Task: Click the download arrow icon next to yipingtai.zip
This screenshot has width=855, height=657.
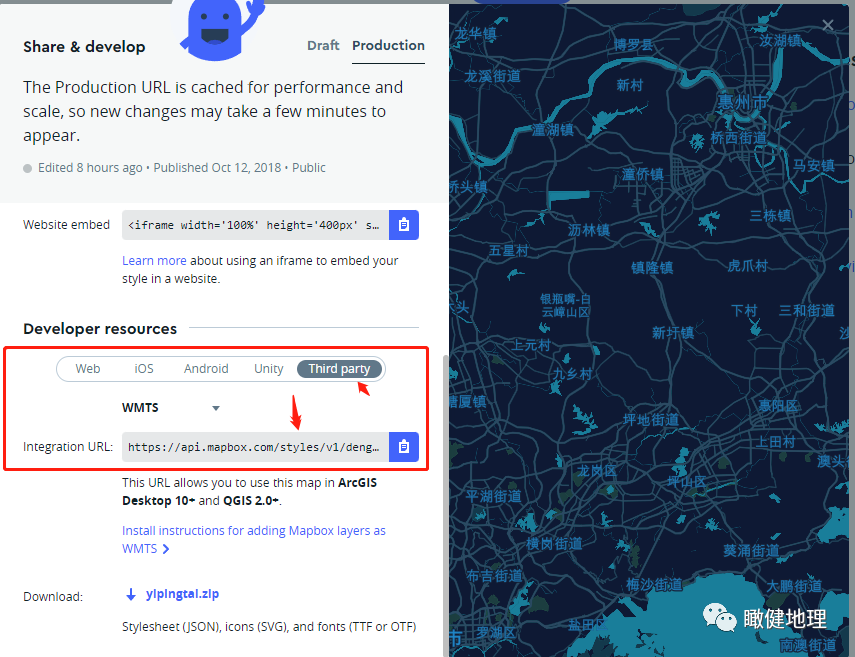Action: (x=131, y=594)
